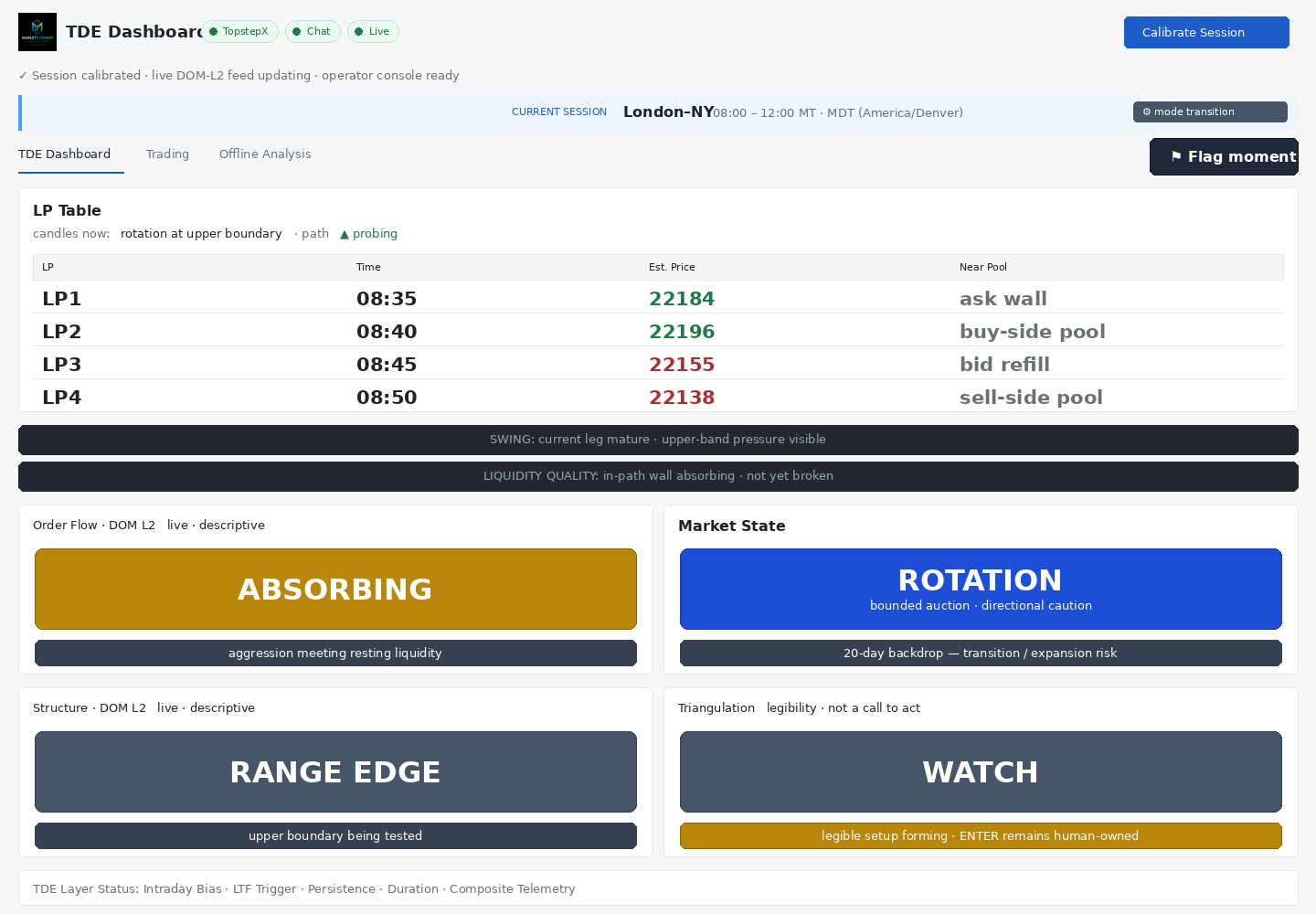Click the CURRENT SESSION label
Viewport: 1316px width, 914px height.
coord(559,112)
